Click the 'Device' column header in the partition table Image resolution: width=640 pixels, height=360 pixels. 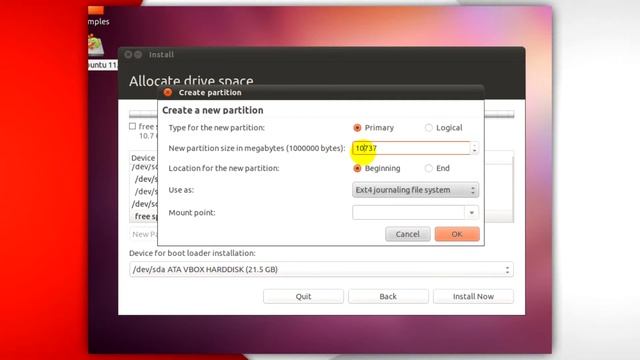143,158
